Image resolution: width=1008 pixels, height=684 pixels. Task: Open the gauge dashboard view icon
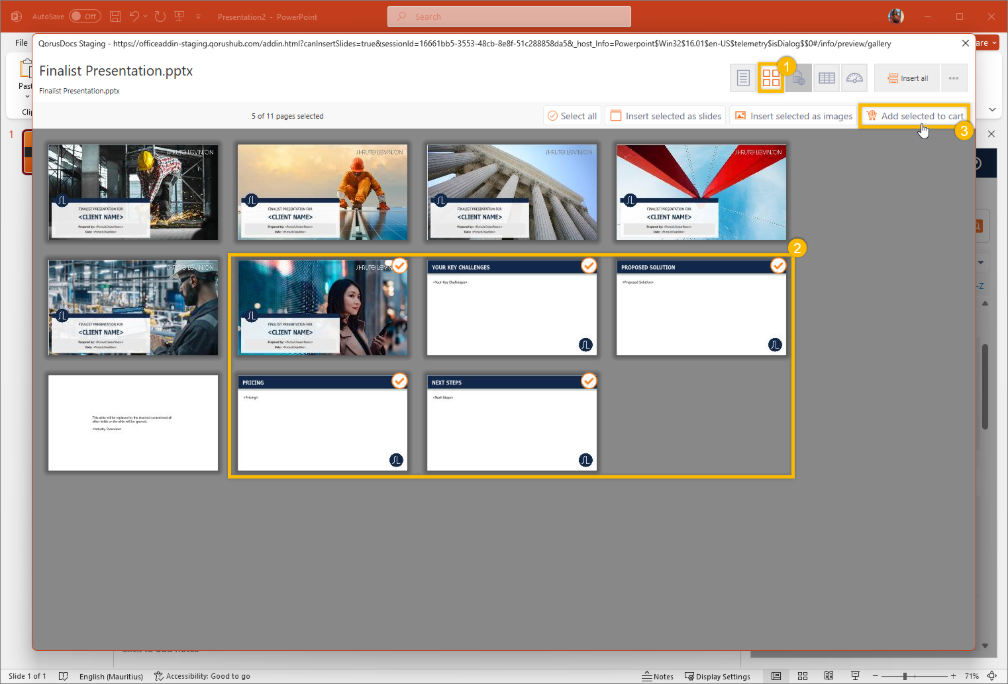tap(853, 78)
